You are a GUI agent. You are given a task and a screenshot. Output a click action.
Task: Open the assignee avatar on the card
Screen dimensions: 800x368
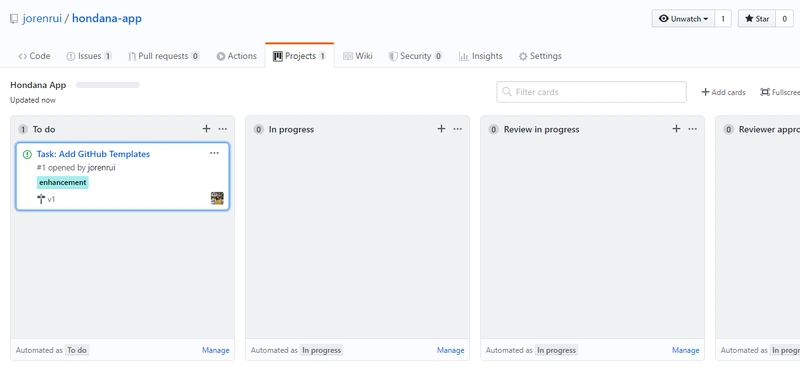pyautogui.click(x=217, y=199)
